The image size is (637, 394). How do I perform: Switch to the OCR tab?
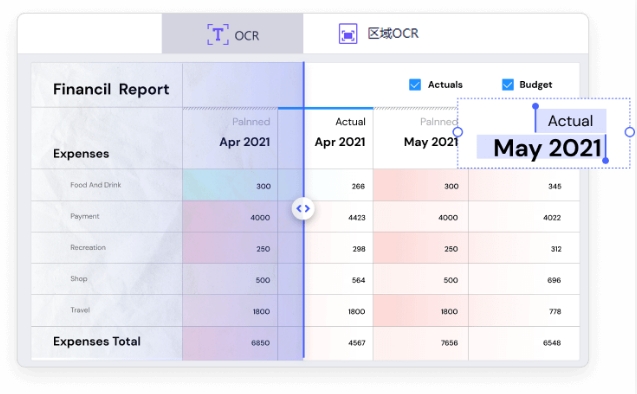pyautogui.click(x=232, y=33)
